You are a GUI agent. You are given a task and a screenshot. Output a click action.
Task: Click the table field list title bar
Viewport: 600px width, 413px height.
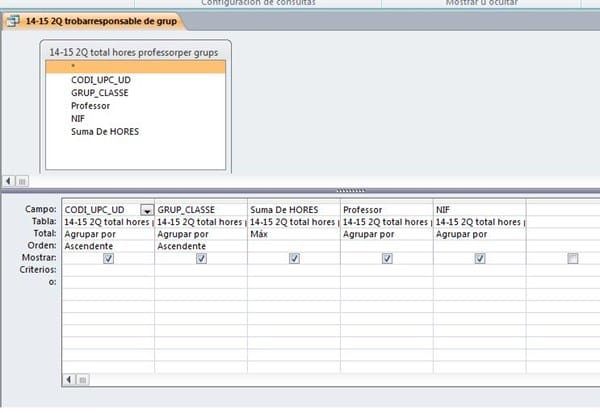coord(134,49)
